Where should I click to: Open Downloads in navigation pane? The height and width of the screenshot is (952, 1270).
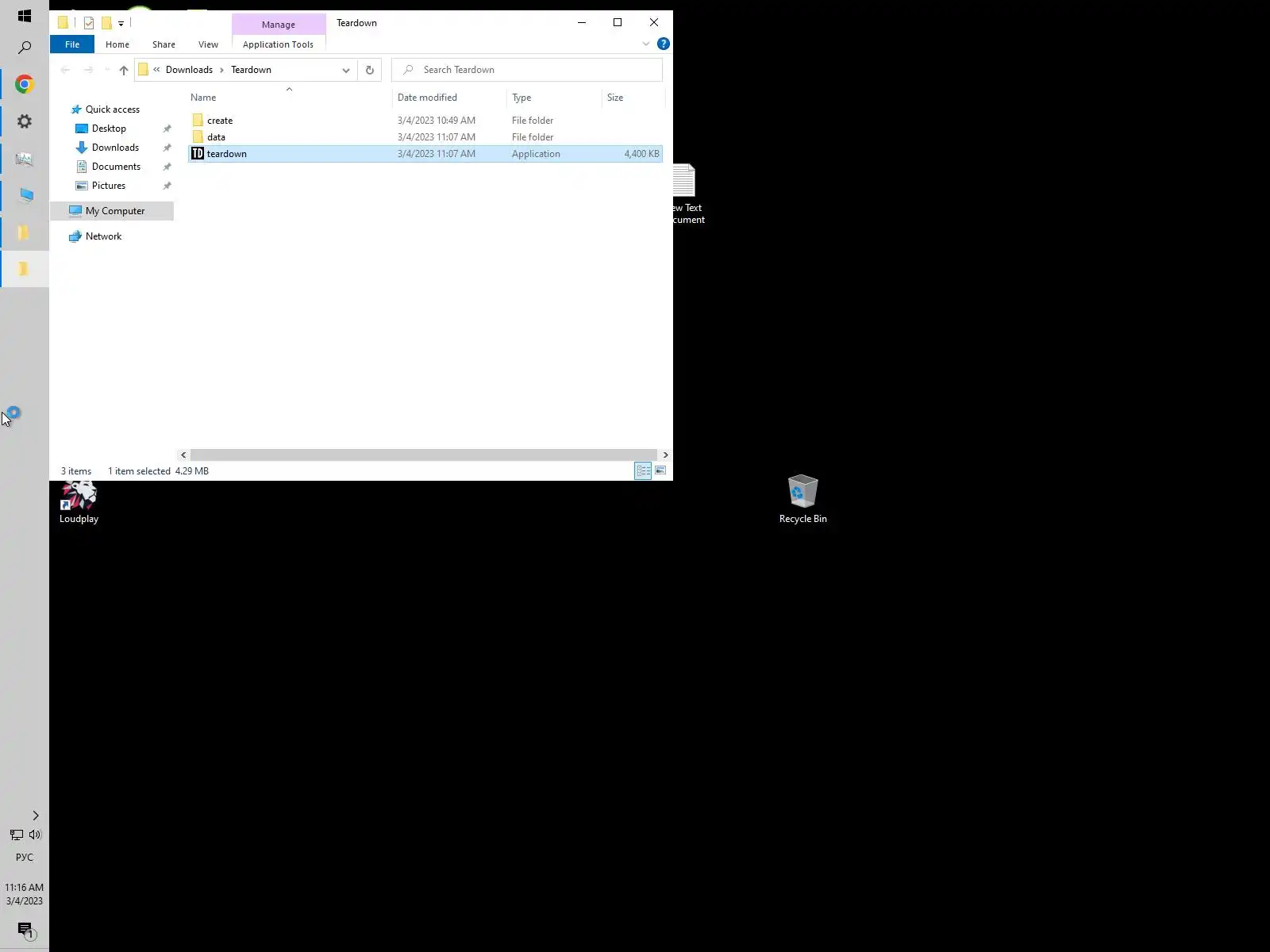point(115,148)
